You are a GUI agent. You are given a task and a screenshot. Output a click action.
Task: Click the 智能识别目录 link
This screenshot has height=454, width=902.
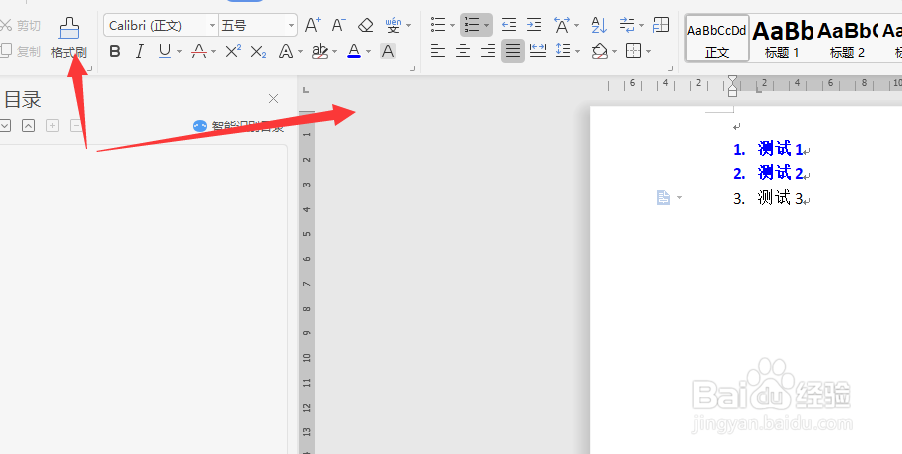coord(238,126)
